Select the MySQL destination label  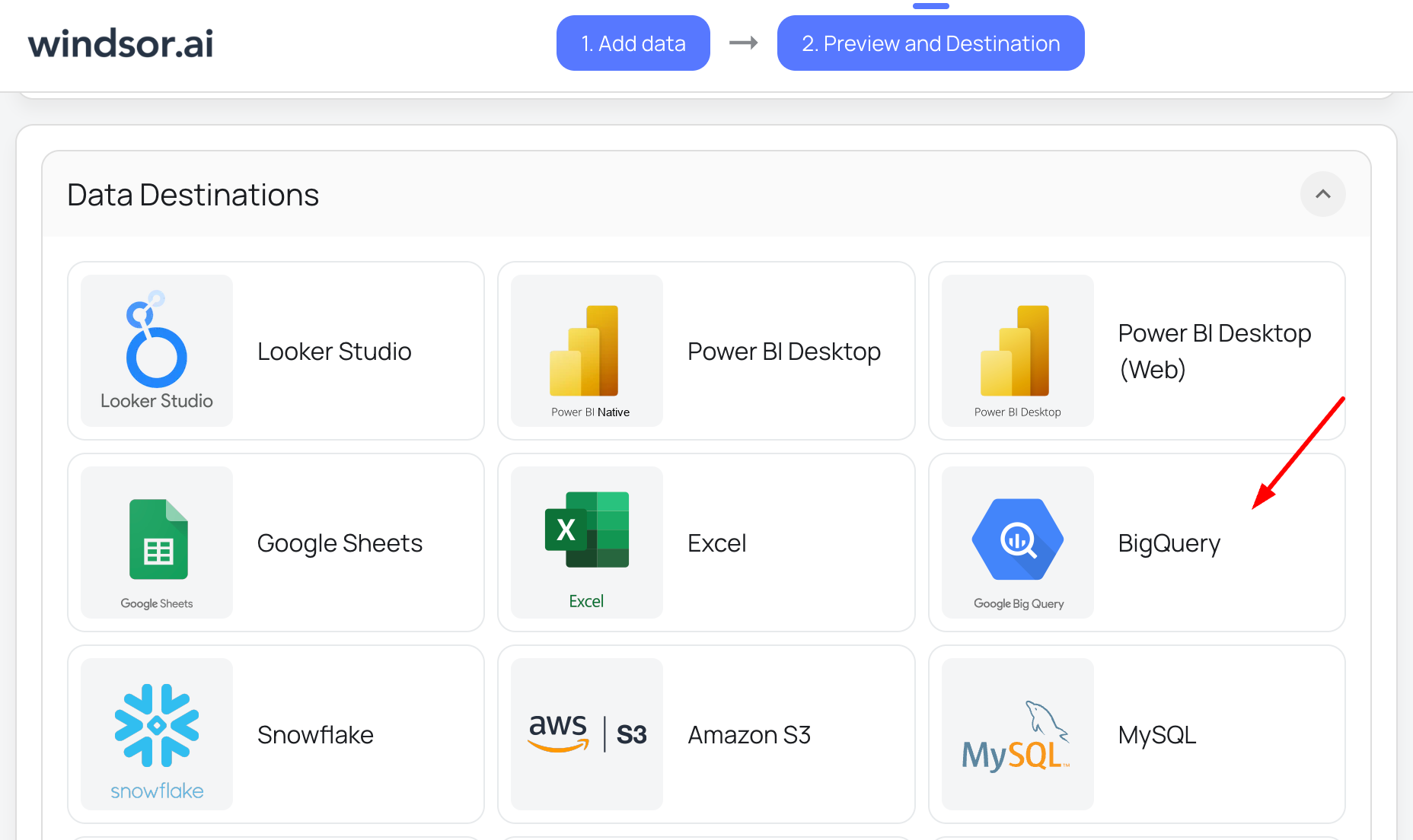point(1156,735)
